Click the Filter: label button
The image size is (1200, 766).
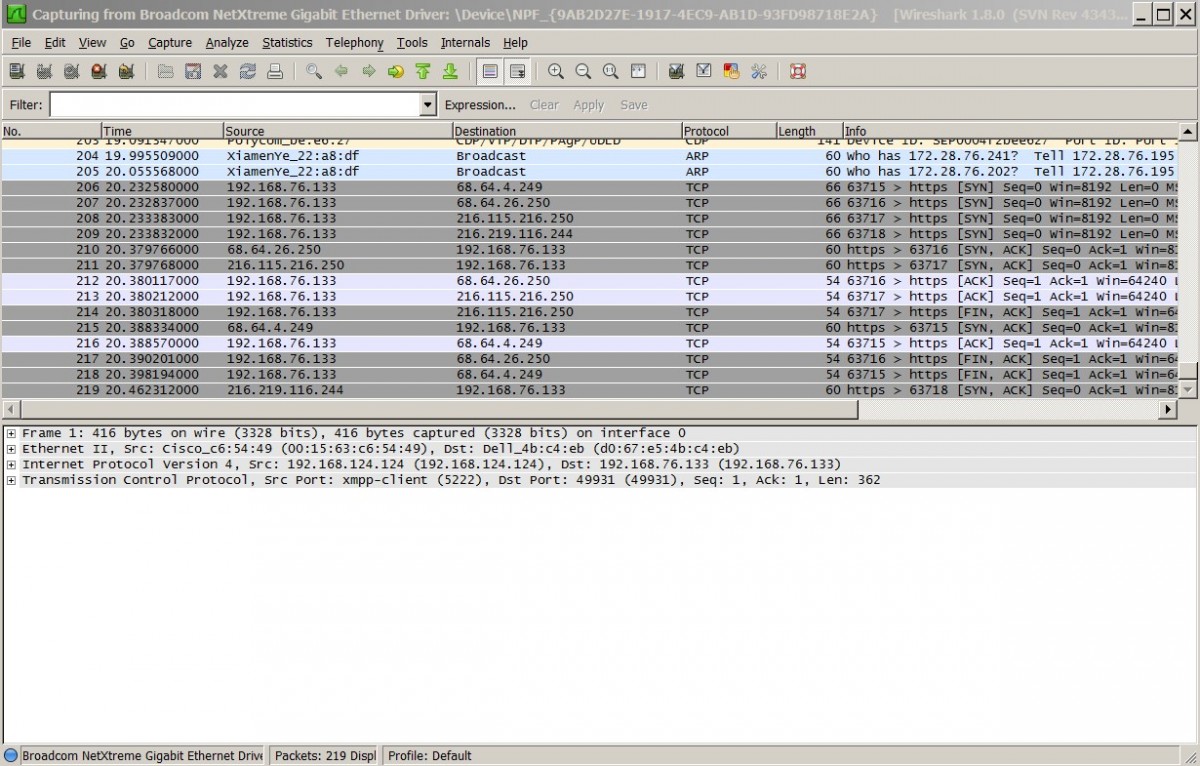click(26, 105)
